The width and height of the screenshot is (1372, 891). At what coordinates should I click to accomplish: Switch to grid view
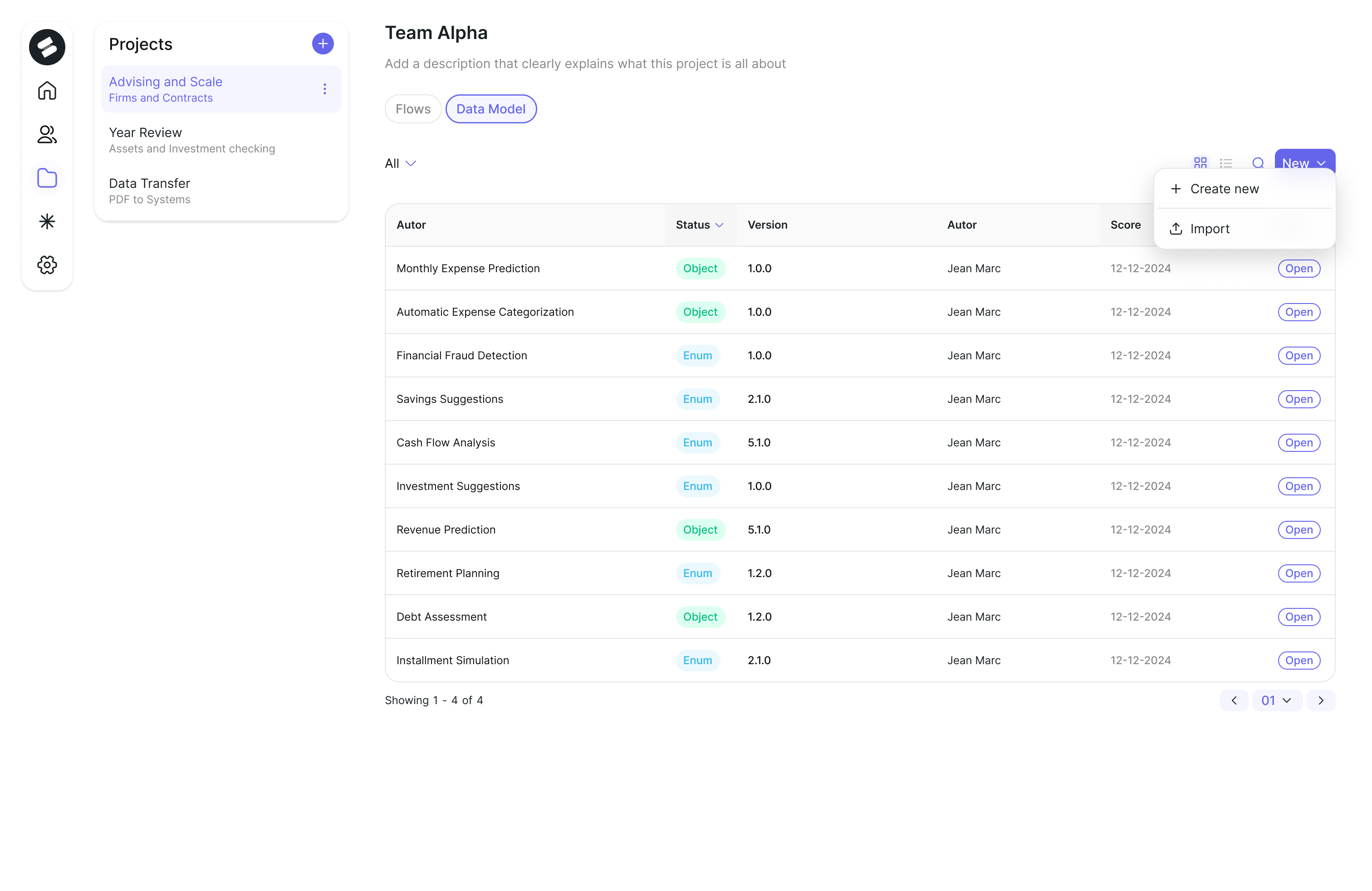(1200, 163)
